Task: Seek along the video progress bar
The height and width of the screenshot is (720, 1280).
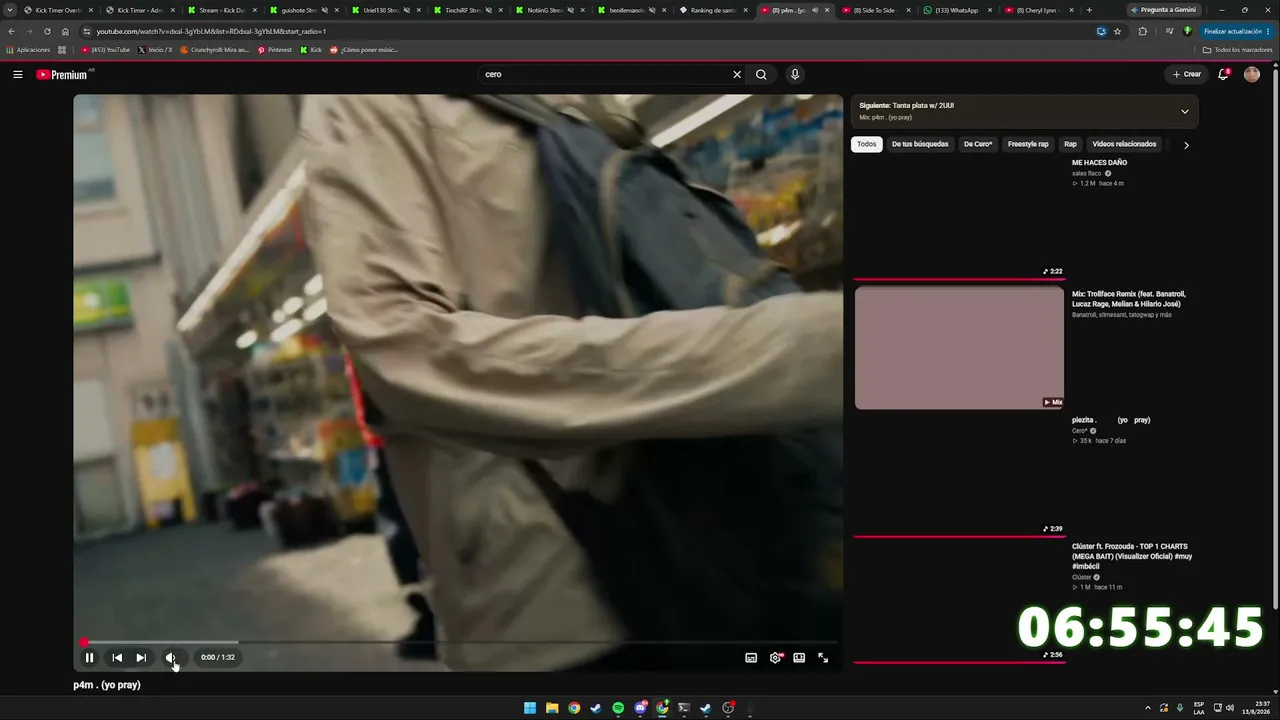Action: click(458, 642)
